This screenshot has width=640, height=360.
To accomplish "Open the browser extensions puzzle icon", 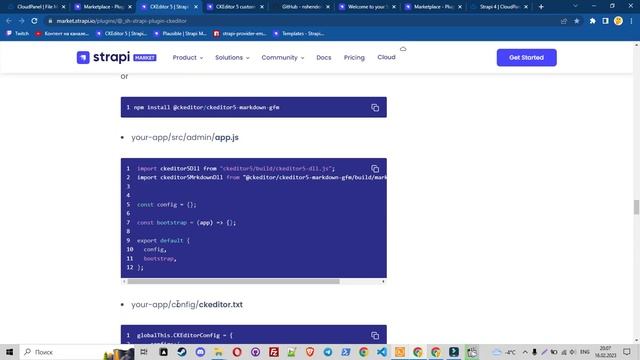I will 592,21.
